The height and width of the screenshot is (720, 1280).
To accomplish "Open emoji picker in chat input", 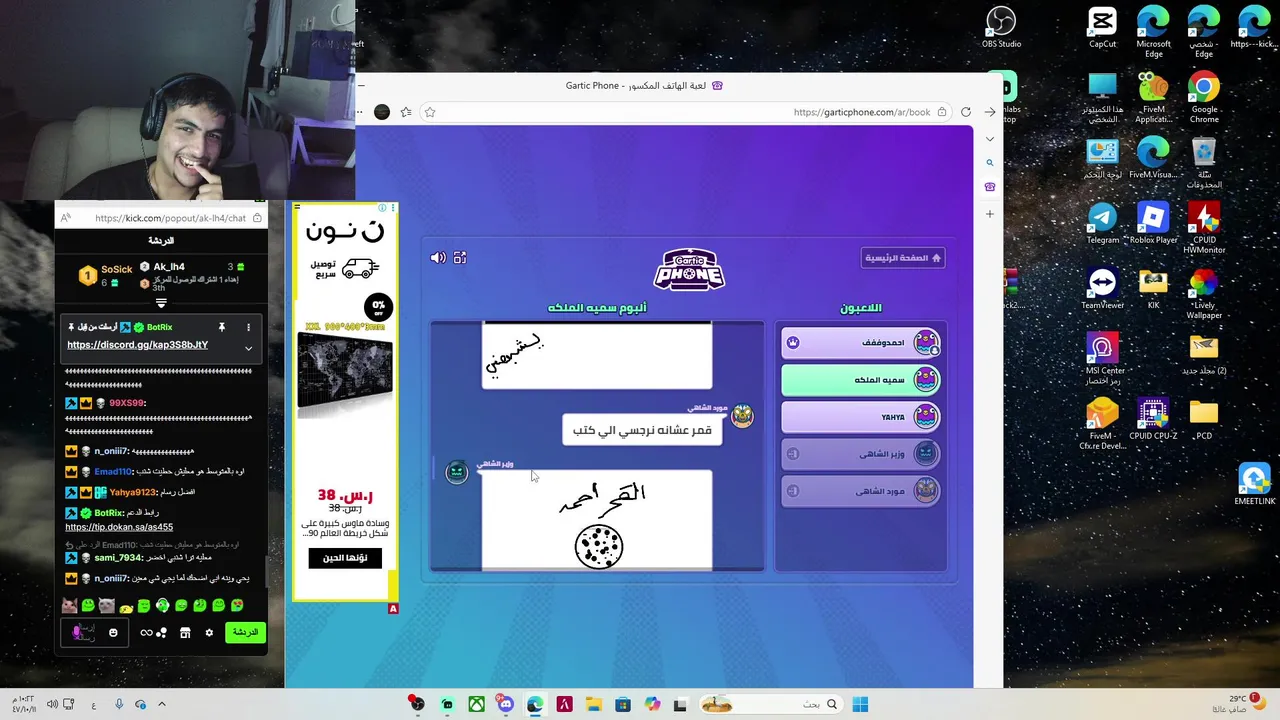I will click(x=113, y=633).
